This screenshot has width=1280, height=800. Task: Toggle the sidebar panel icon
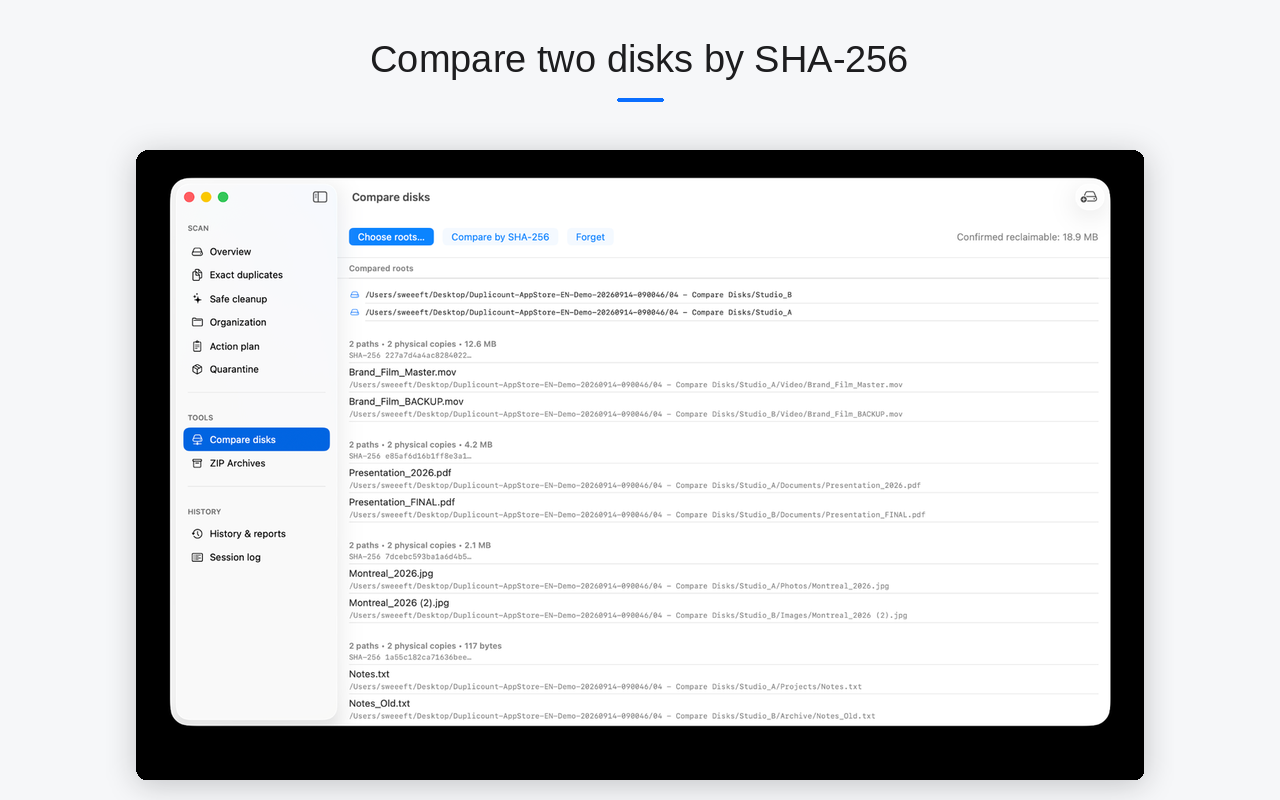tap(320, 197)
